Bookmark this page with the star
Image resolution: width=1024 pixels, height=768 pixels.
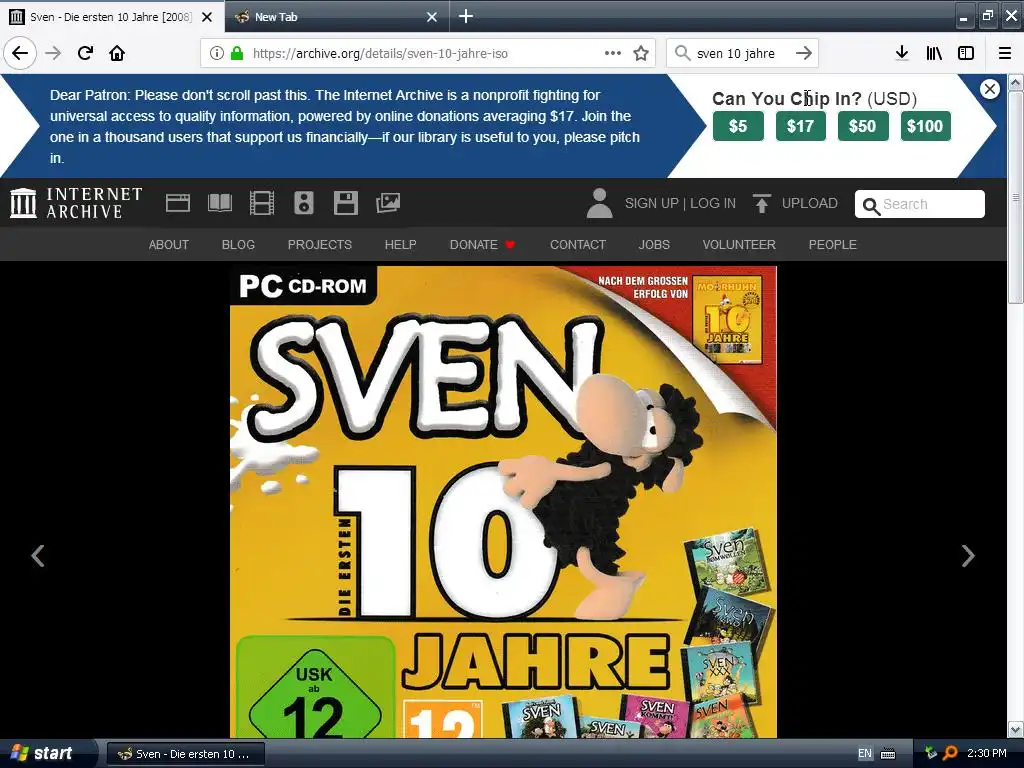coord(641,53)
